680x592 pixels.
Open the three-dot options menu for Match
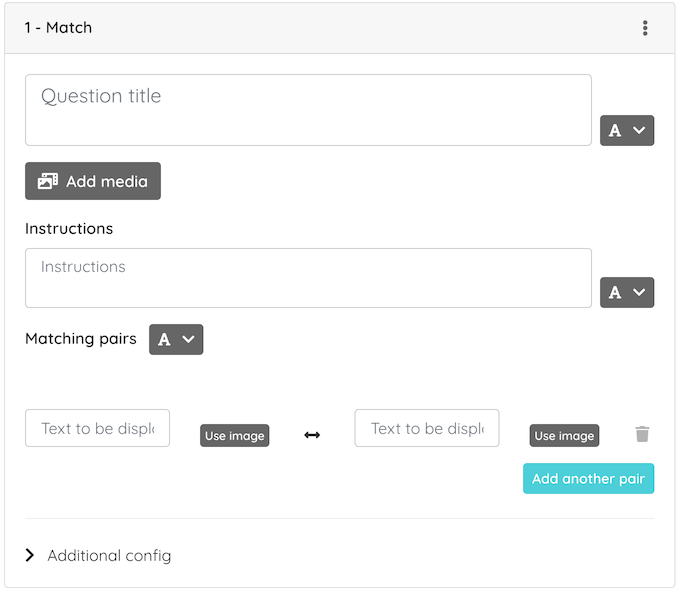tap(645, 28)
